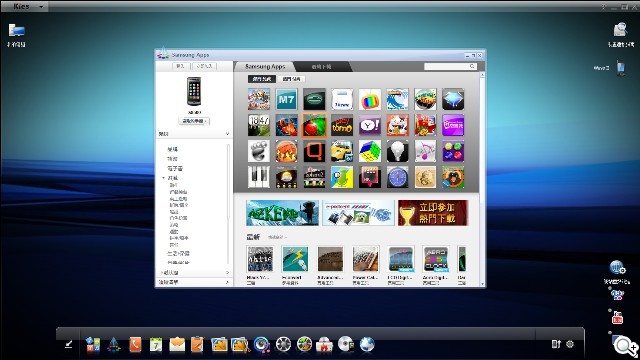Open the computer icon on desktop top-left
640x360 pixels.
16,31
